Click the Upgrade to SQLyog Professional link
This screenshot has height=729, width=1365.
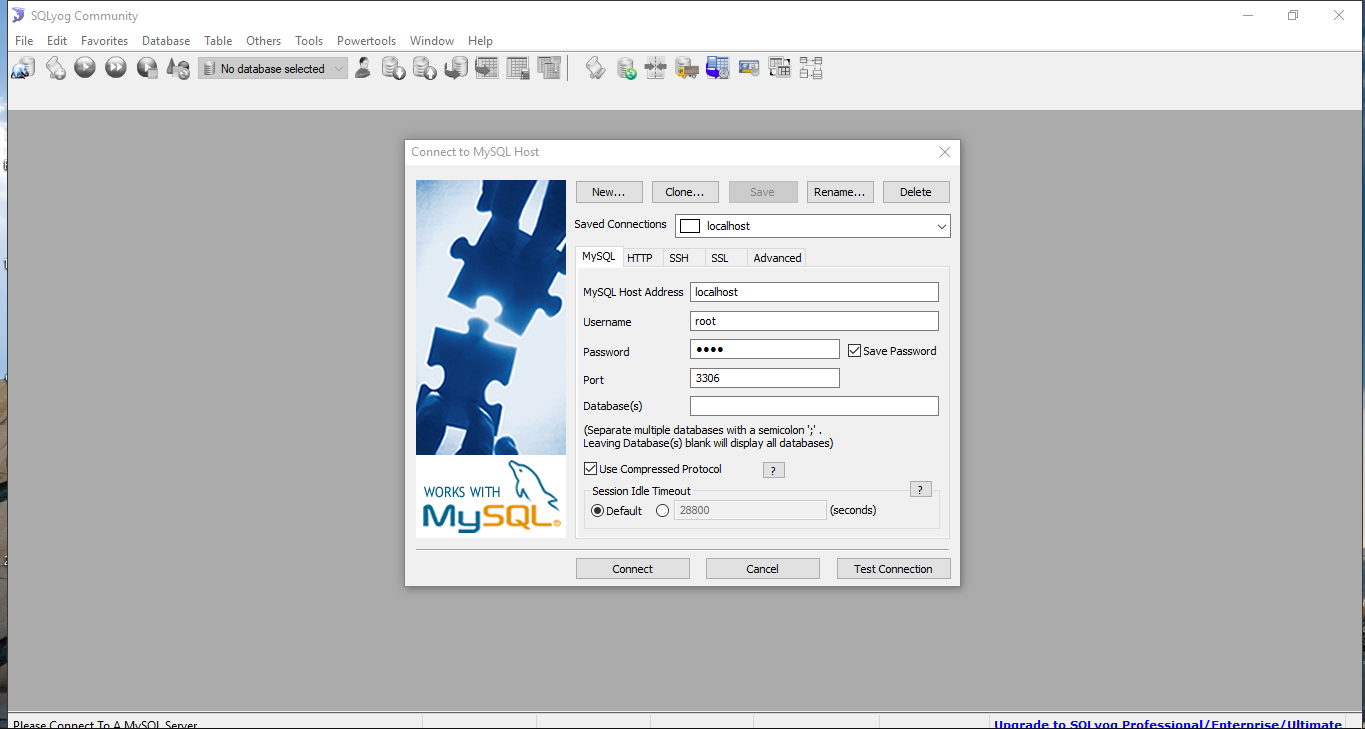[1167, 723]
